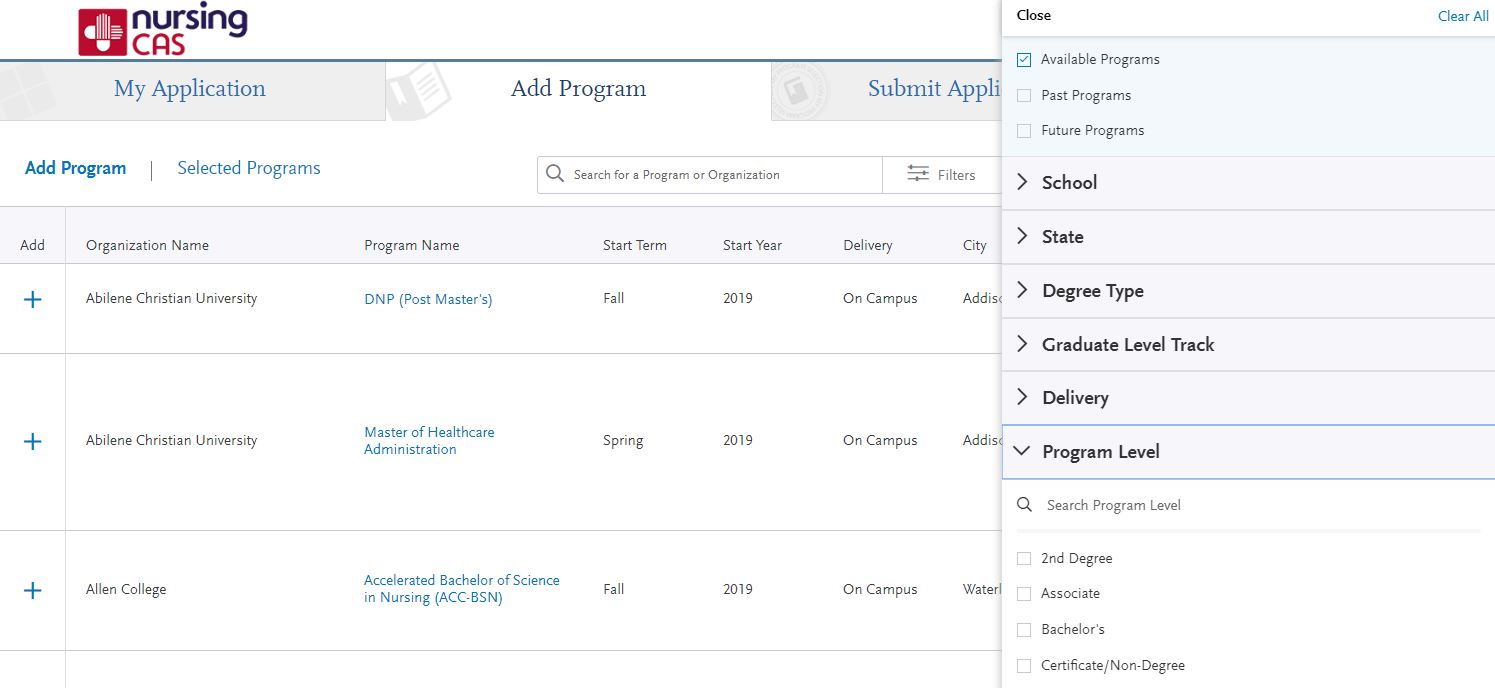Click the magnifier icon in program search bar

[555, 175]
